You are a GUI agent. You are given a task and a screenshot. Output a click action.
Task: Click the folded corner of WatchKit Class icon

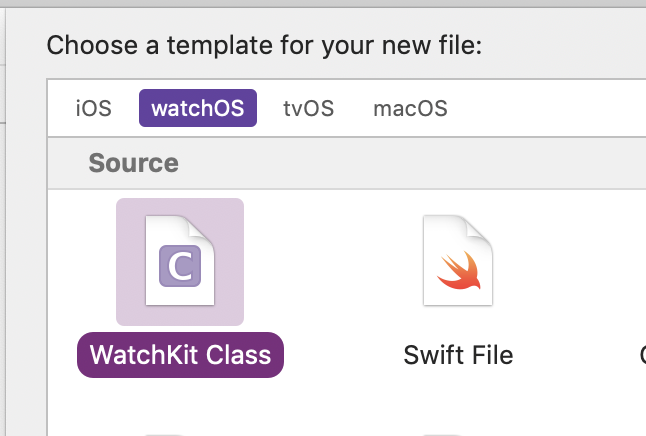(x=205, y=224)
